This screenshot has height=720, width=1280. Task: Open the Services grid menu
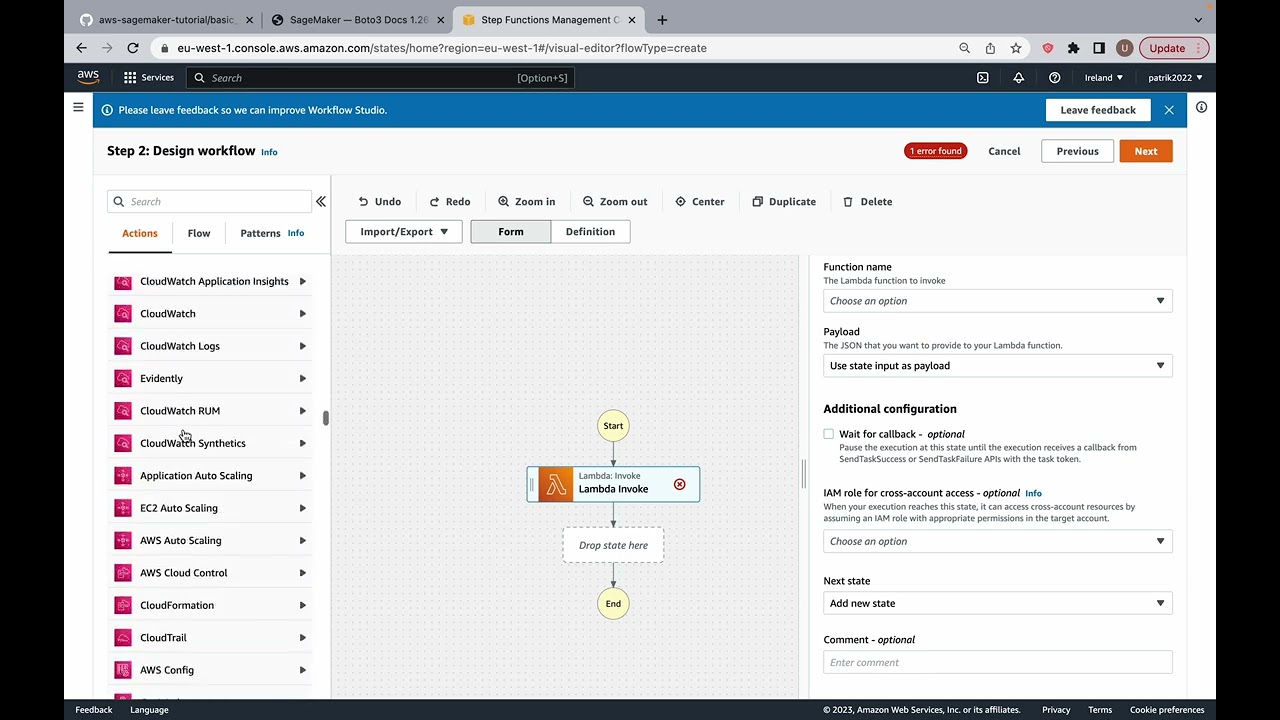tap(149, 77)
